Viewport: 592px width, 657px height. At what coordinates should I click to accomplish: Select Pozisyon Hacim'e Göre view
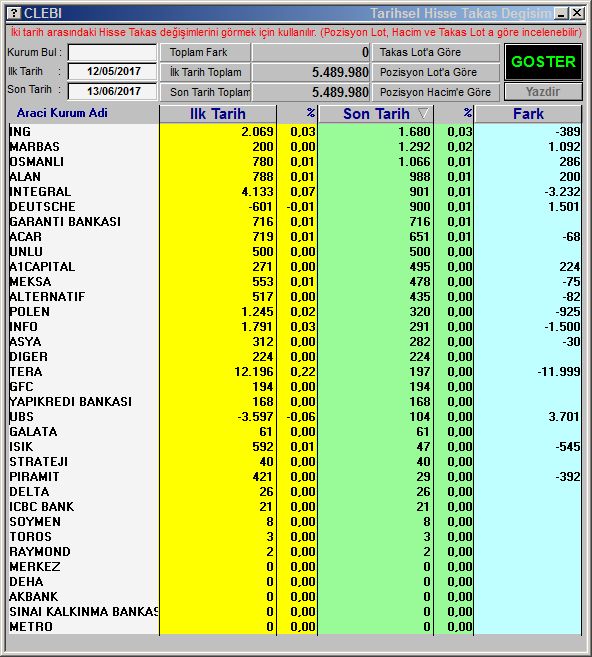436,92
